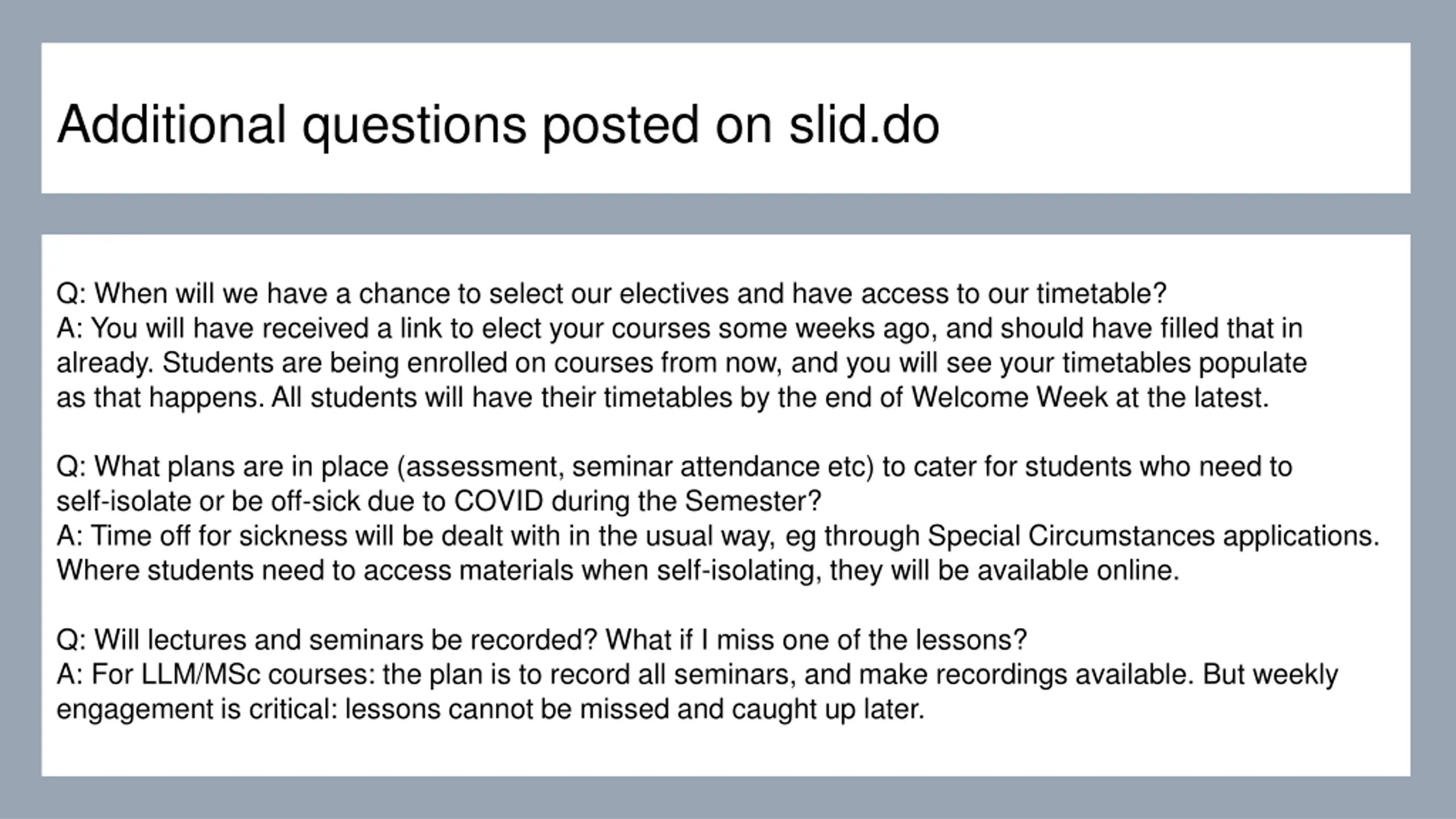Click the word "timetable?" in the first question
This screenshot has width=1456, height=819.
point(1101,294)
